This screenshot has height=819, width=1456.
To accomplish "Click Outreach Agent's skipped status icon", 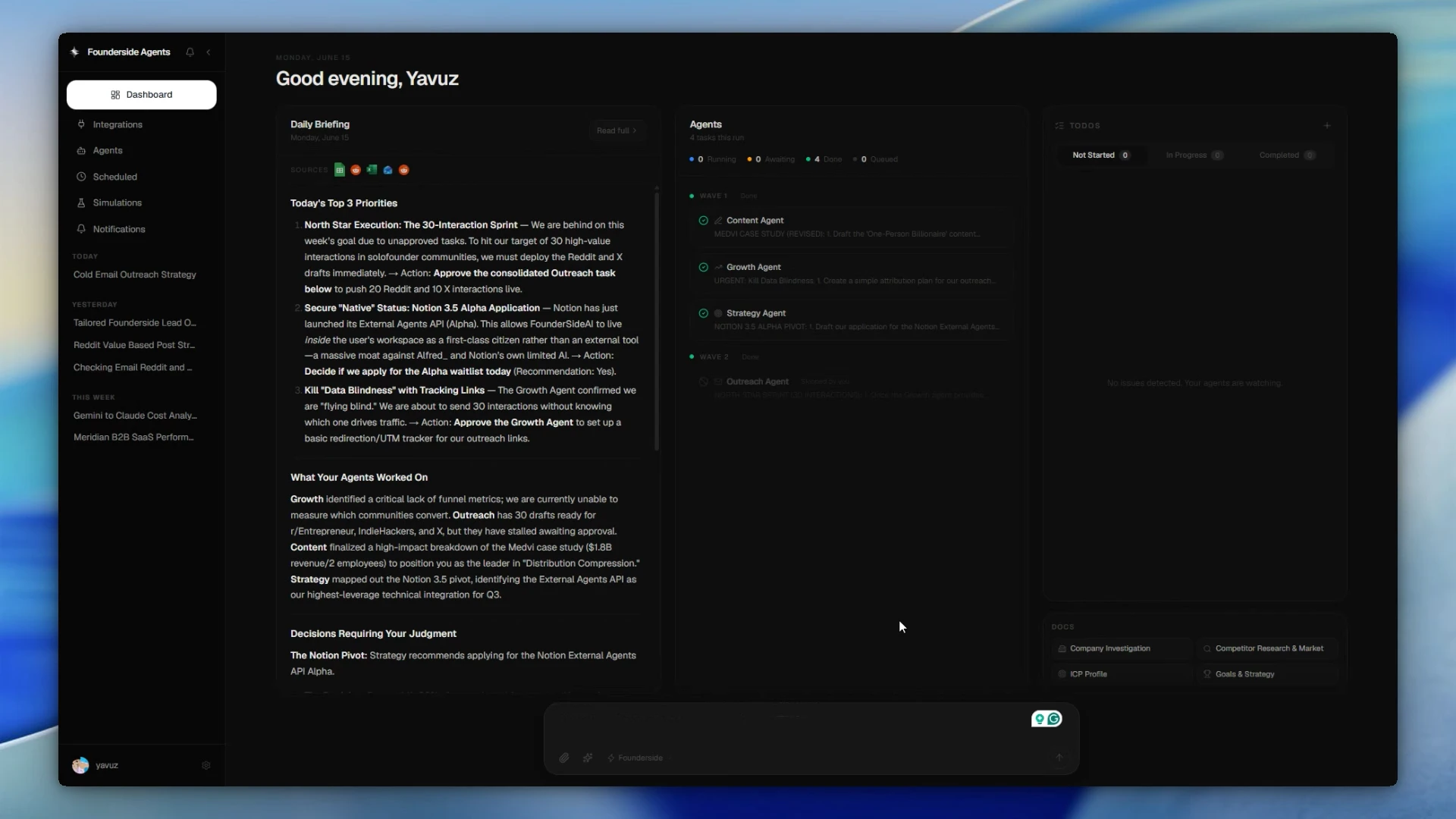I will tap(704, 382).
